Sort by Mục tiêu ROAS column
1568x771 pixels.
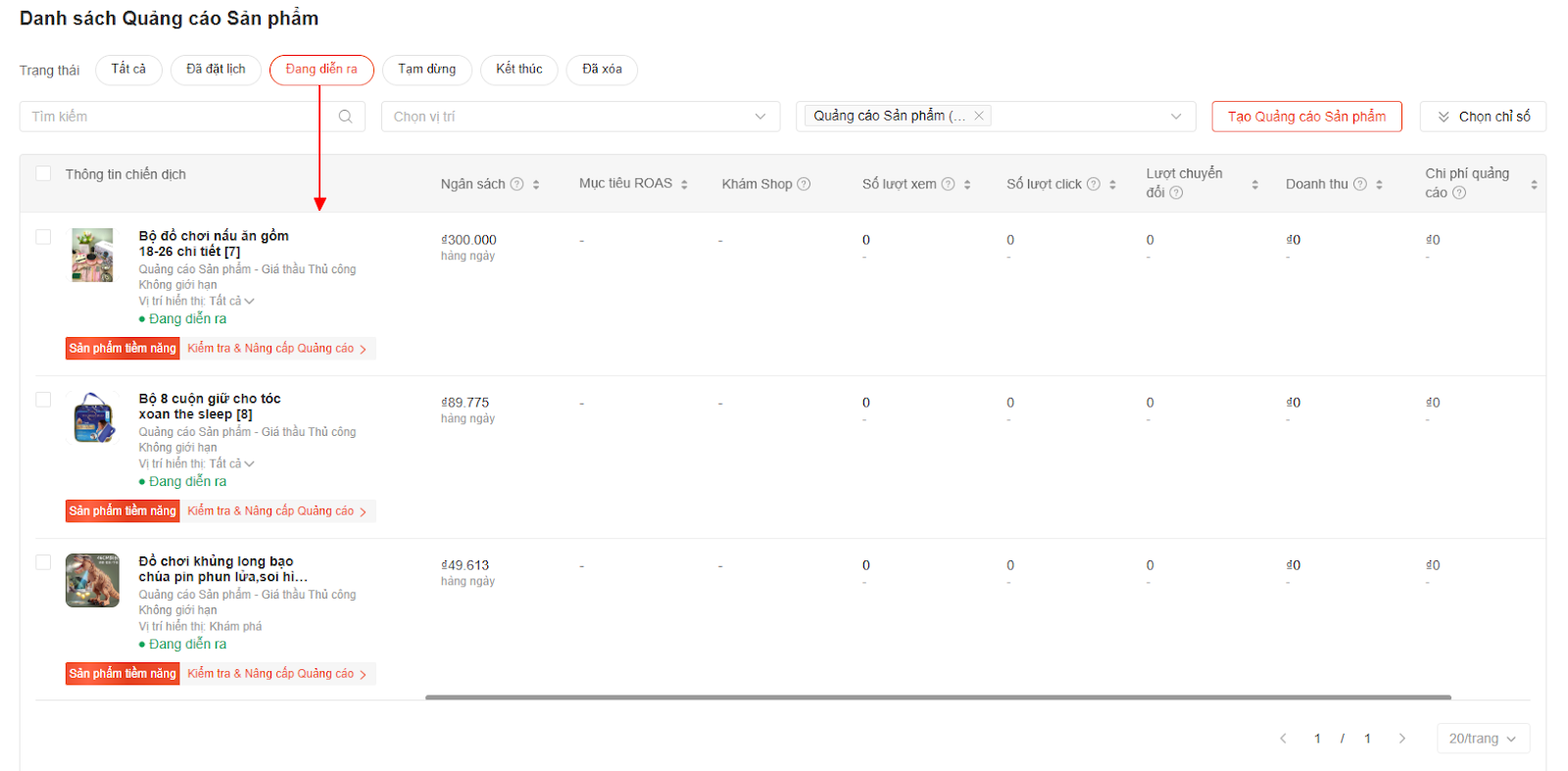point(684,184)
